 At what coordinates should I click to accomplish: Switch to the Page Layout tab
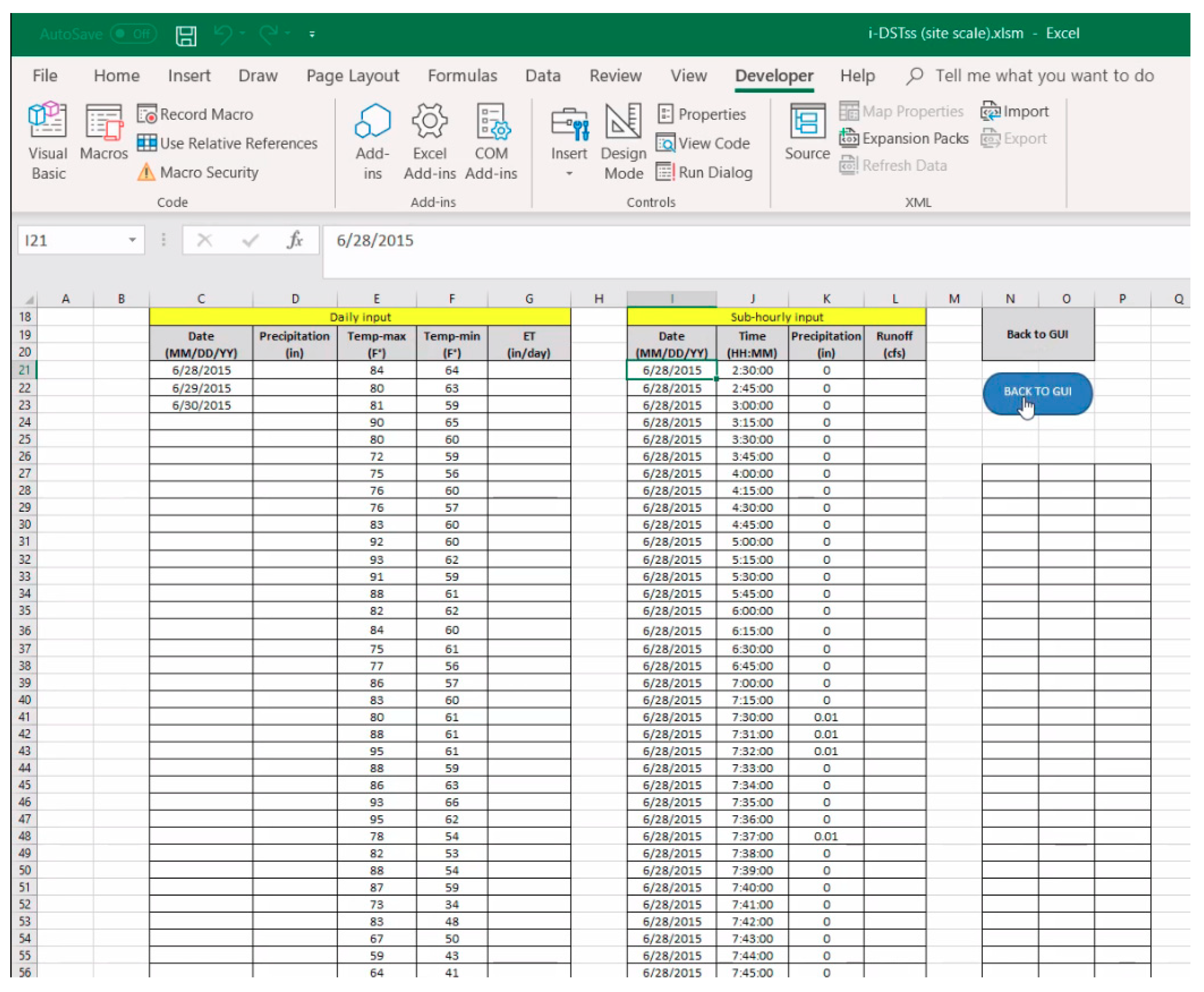point(352,75)
